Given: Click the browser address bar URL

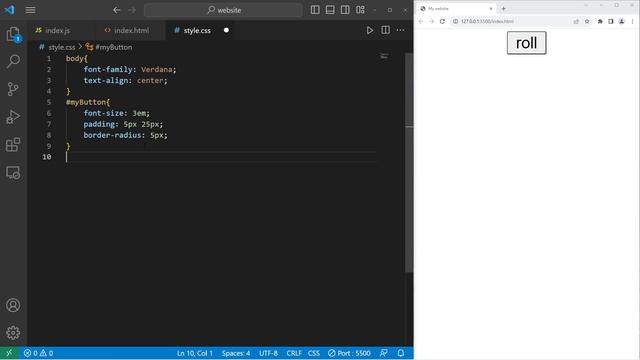Looking at the screenshot, I should [487, 21].
